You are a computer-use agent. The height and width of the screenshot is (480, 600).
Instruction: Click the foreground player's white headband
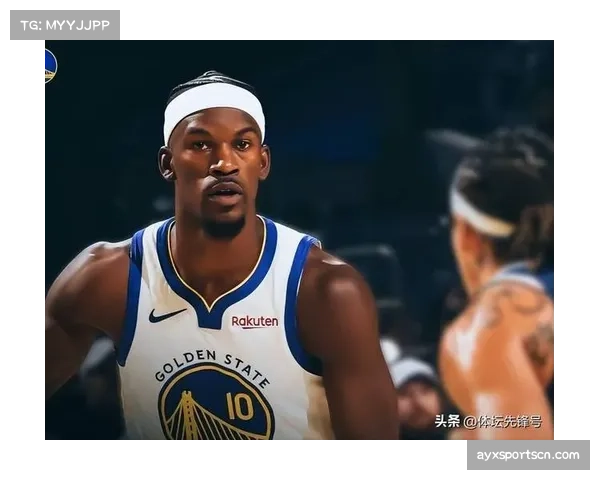point(213,104)
